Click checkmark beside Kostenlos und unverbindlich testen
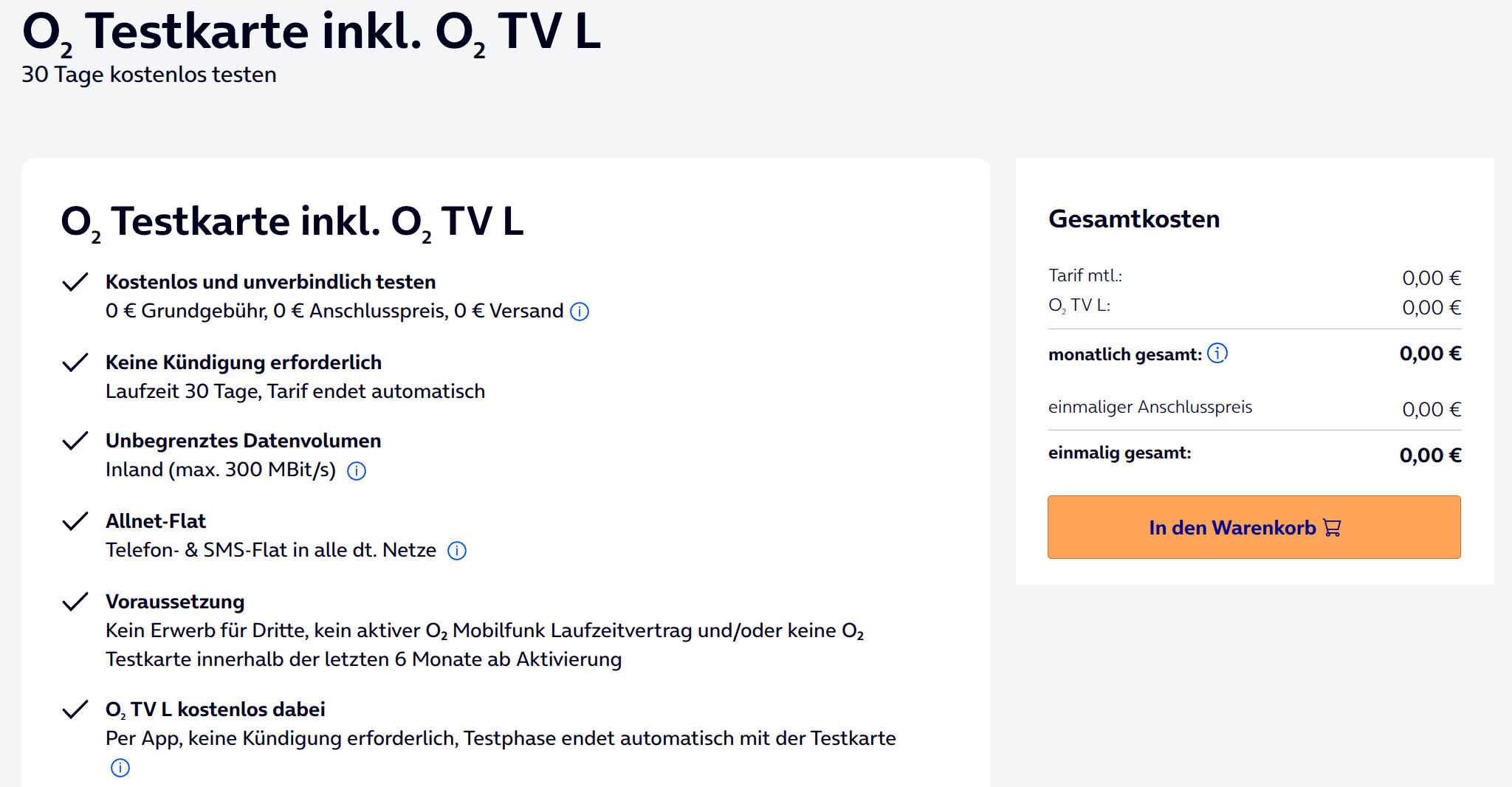This screenshot has width=1512, height=787. [x=75, y=282]
